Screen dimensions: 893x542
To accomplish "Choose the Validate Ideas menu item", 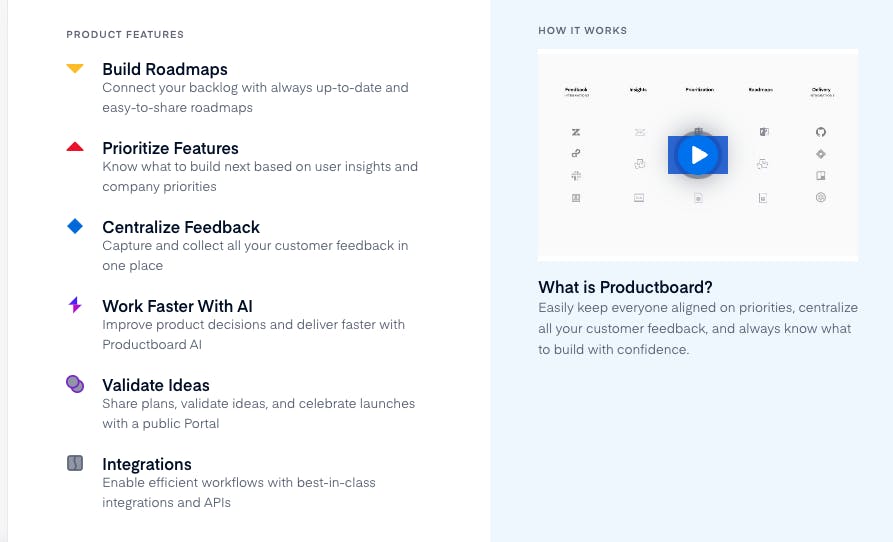I will point(156,385).
